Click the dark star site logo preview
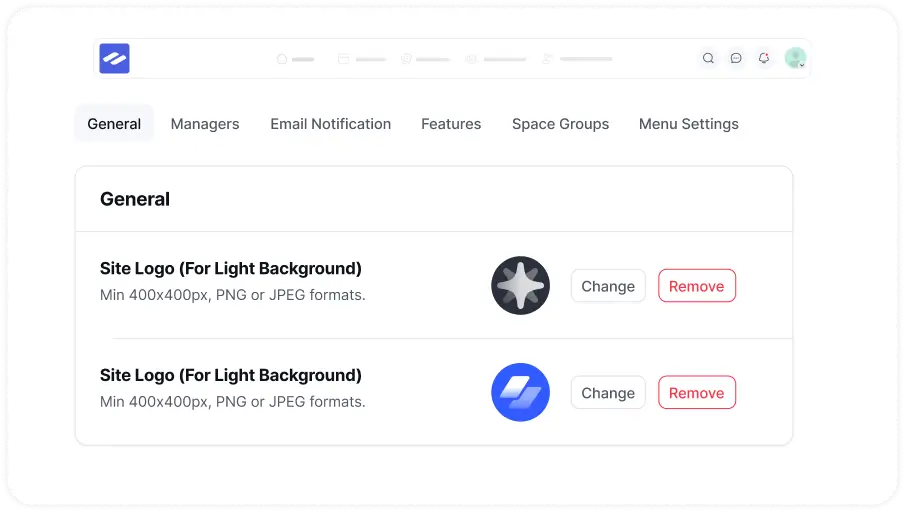Viewport: 905px width, 513px height. [520, 286]
